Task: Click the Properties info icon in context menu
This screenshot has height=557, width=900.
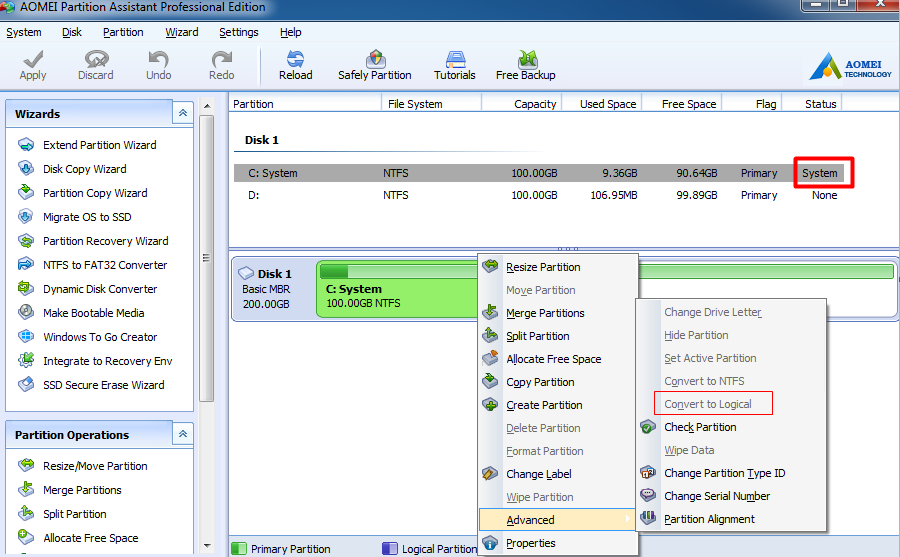Action: 490,543
